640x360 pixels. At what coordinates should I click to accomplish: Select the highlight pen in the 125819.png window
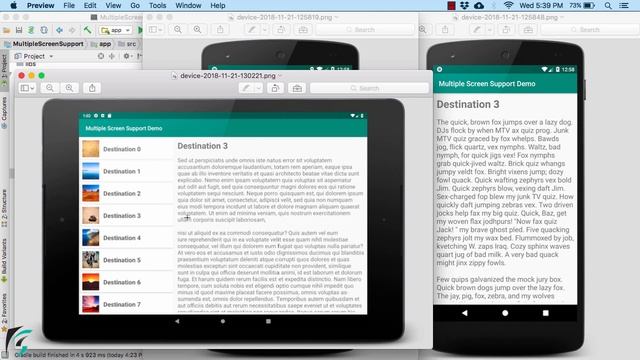pos(252,30)
